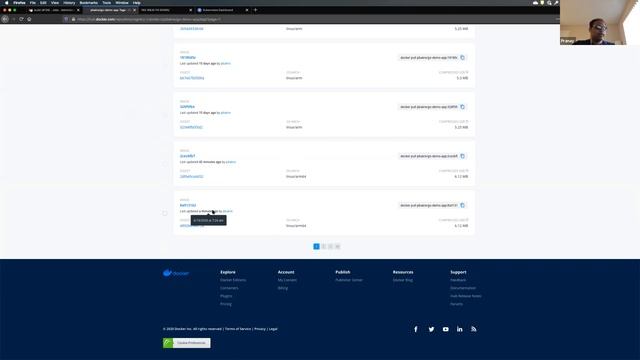Open the Tools menu
The image size is (640, 360).
pyautogui.click(x=107, y=2)
